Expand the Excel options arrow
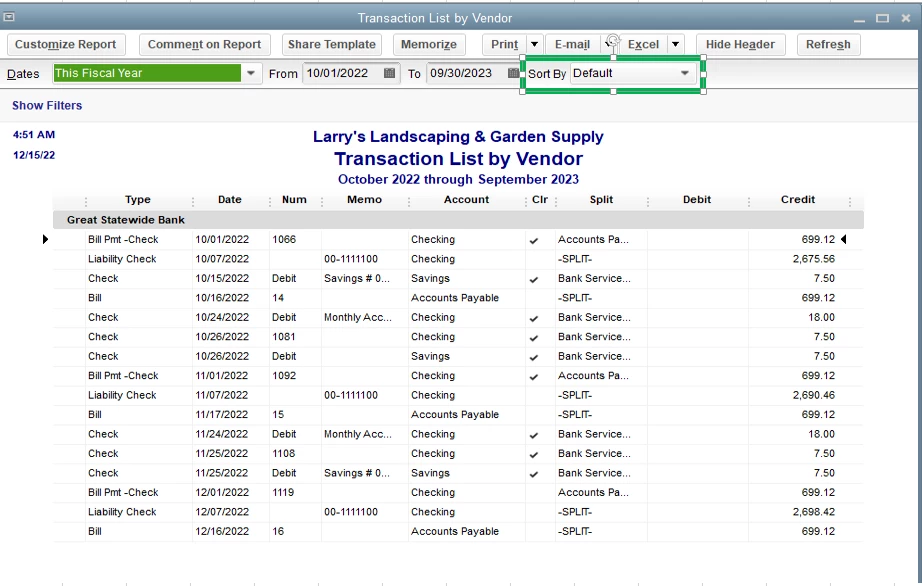922x586 pixels. tap(676, 44)
